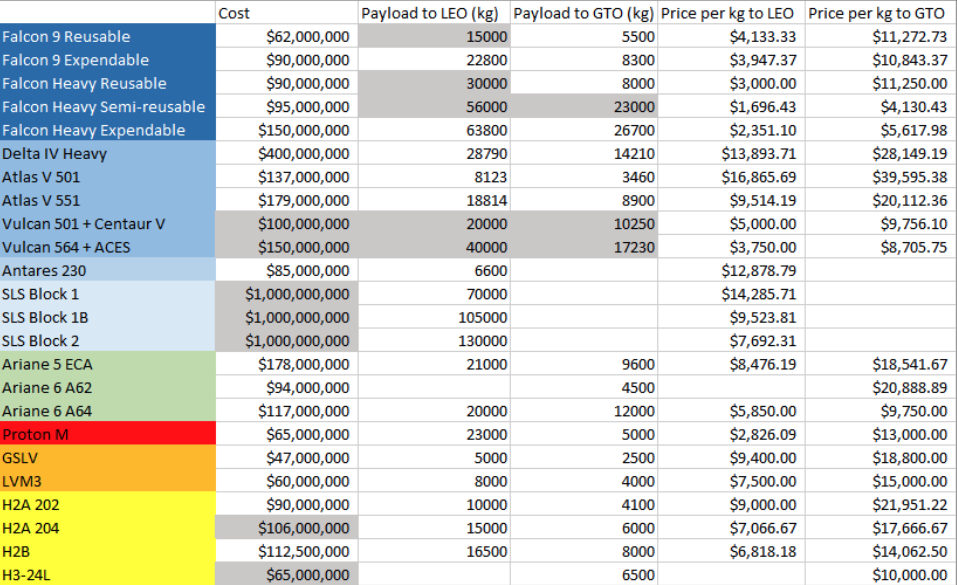
Task: Select the $112,500,000 H2B cost cell
Action: 287,551
